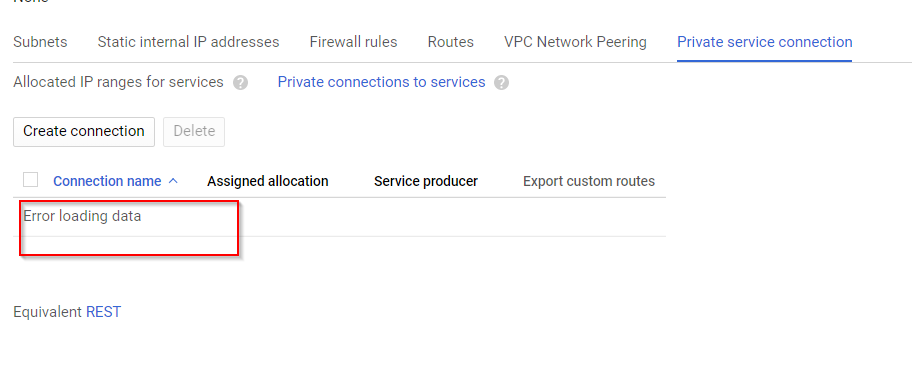Screen dimensions: 912x374
Task: Click the Export custom routes column header
Action: 589,181
